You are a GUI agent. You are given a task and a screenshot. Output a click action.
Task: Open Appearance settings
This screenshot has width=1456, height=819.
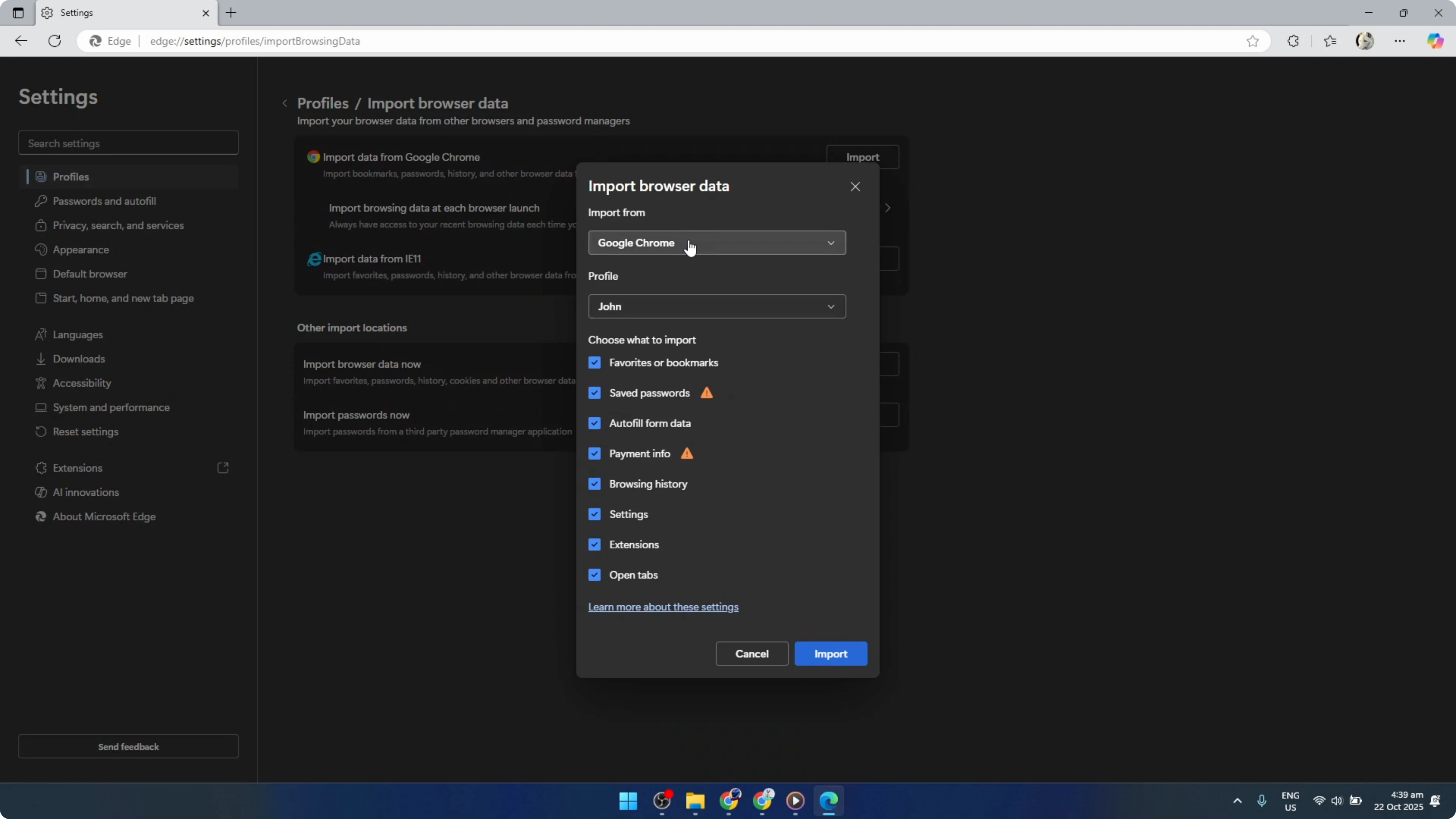[x=129, y=250]
